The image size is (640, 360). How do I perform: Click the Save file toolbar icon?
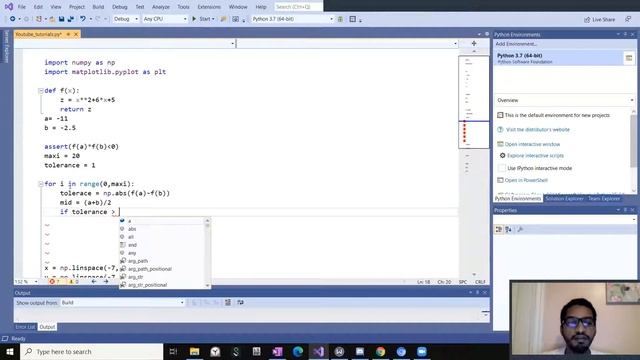coord(61,19)
